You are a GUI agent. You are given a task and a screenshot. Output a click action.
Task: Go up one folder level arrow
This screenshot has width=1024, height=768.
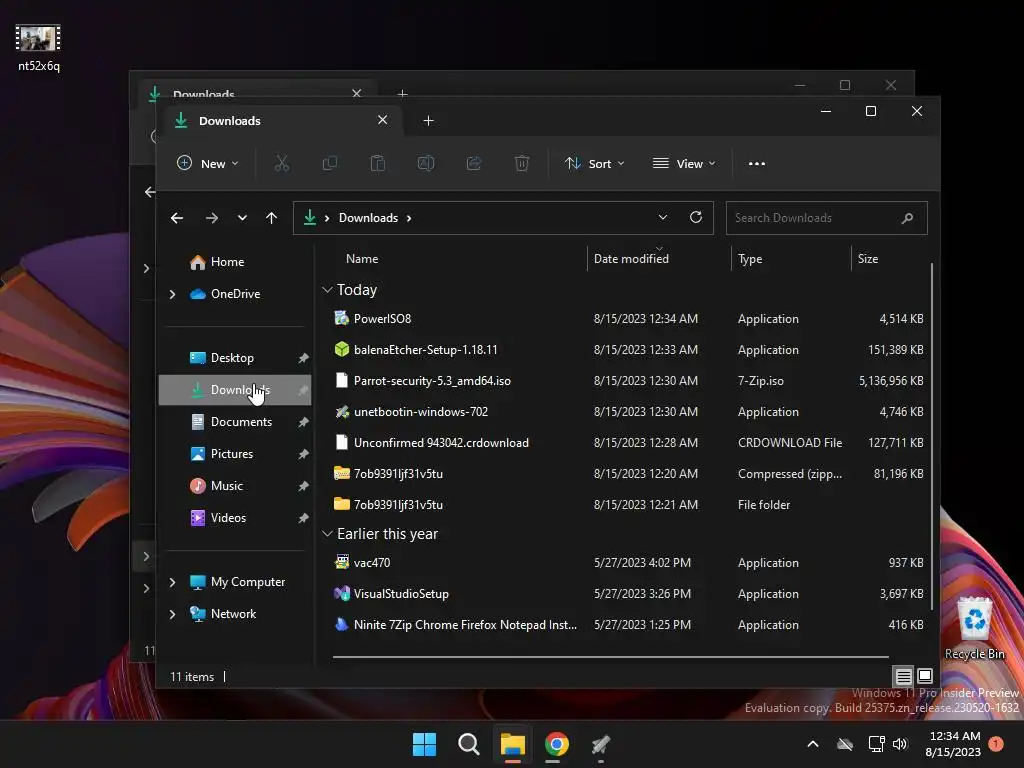[272, 218]
